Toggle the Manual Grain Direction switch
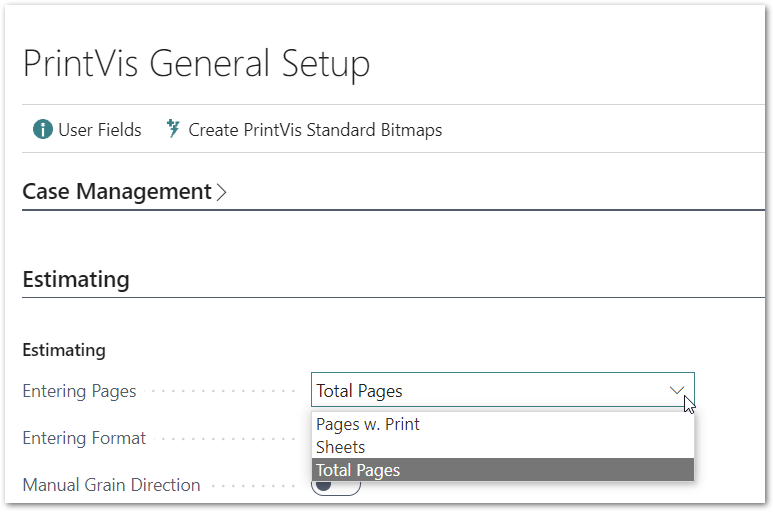Viewport: 774px width, 512px height. click(x=336, y=486)
